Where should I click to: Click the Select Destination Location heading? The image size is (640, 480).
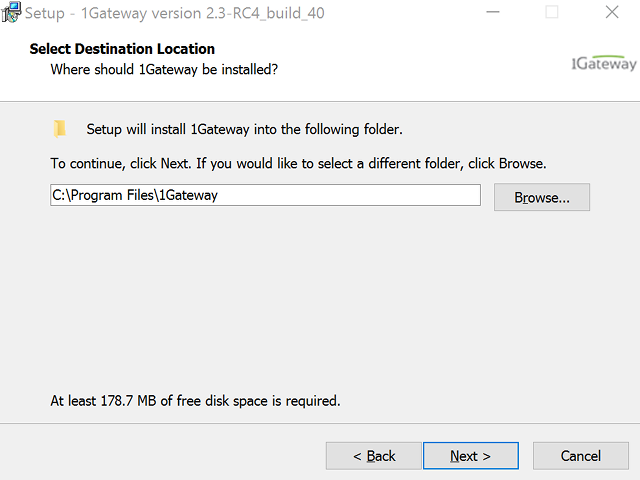pyautogui.click(x=122, y=49)
